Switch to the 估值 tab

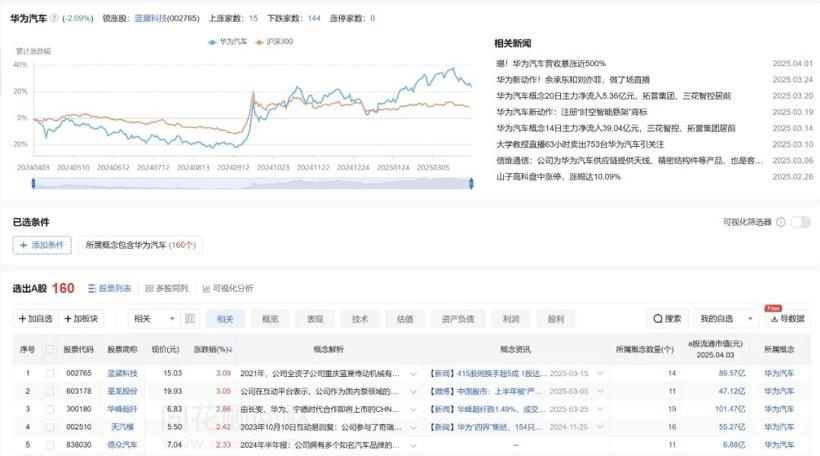pos(405,319)
